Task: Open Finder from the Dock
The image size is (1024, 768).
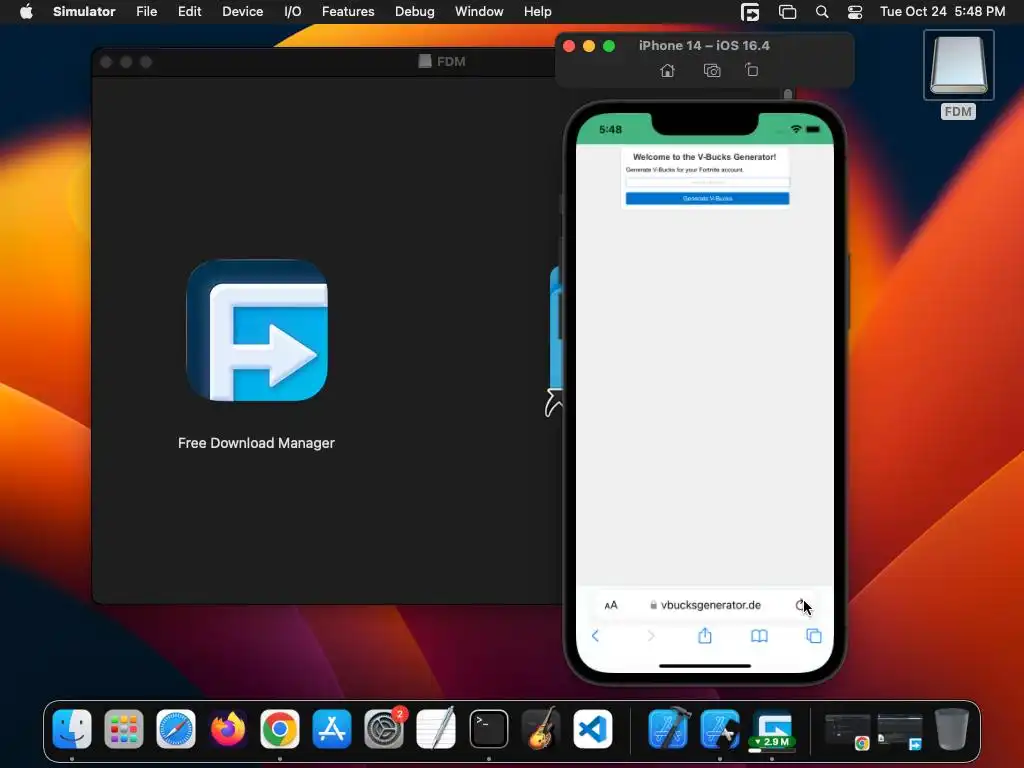Action: coord(72,729)
